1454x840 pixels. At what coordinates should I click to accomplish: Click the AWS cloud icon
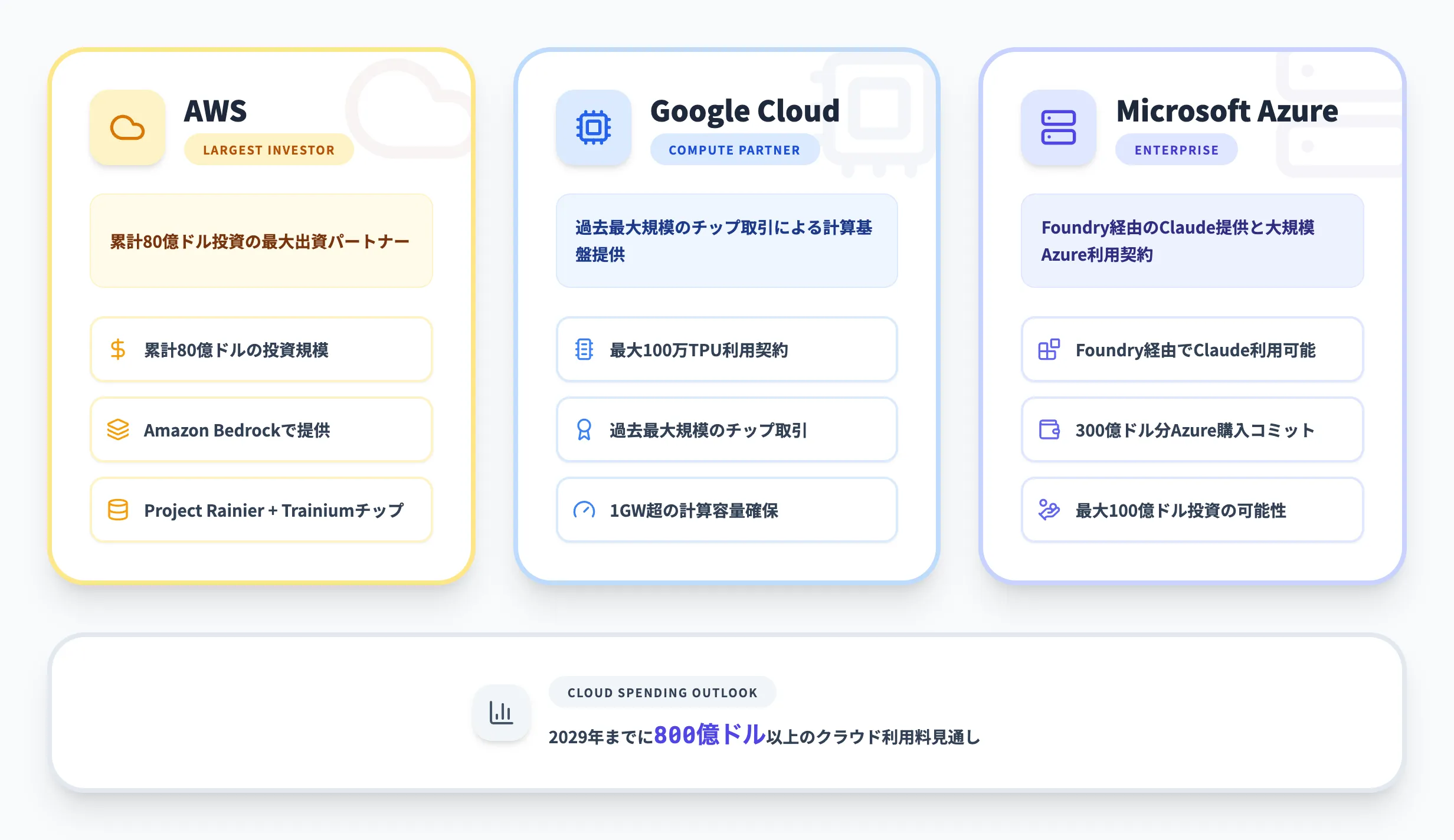click(127, 127)
